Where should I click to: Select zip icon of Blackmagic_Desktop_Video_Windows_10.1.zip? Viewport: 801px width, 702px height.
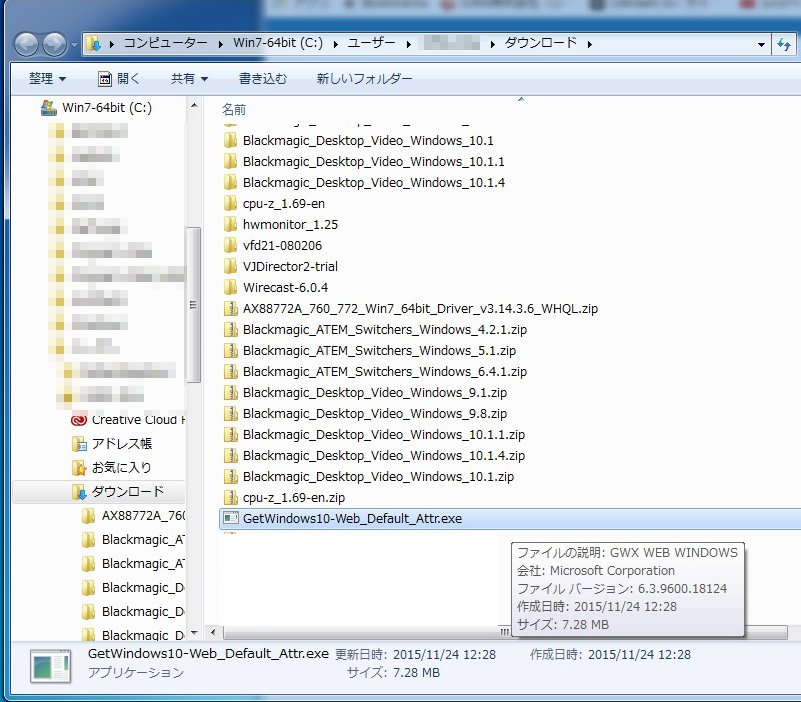(230, 476)
